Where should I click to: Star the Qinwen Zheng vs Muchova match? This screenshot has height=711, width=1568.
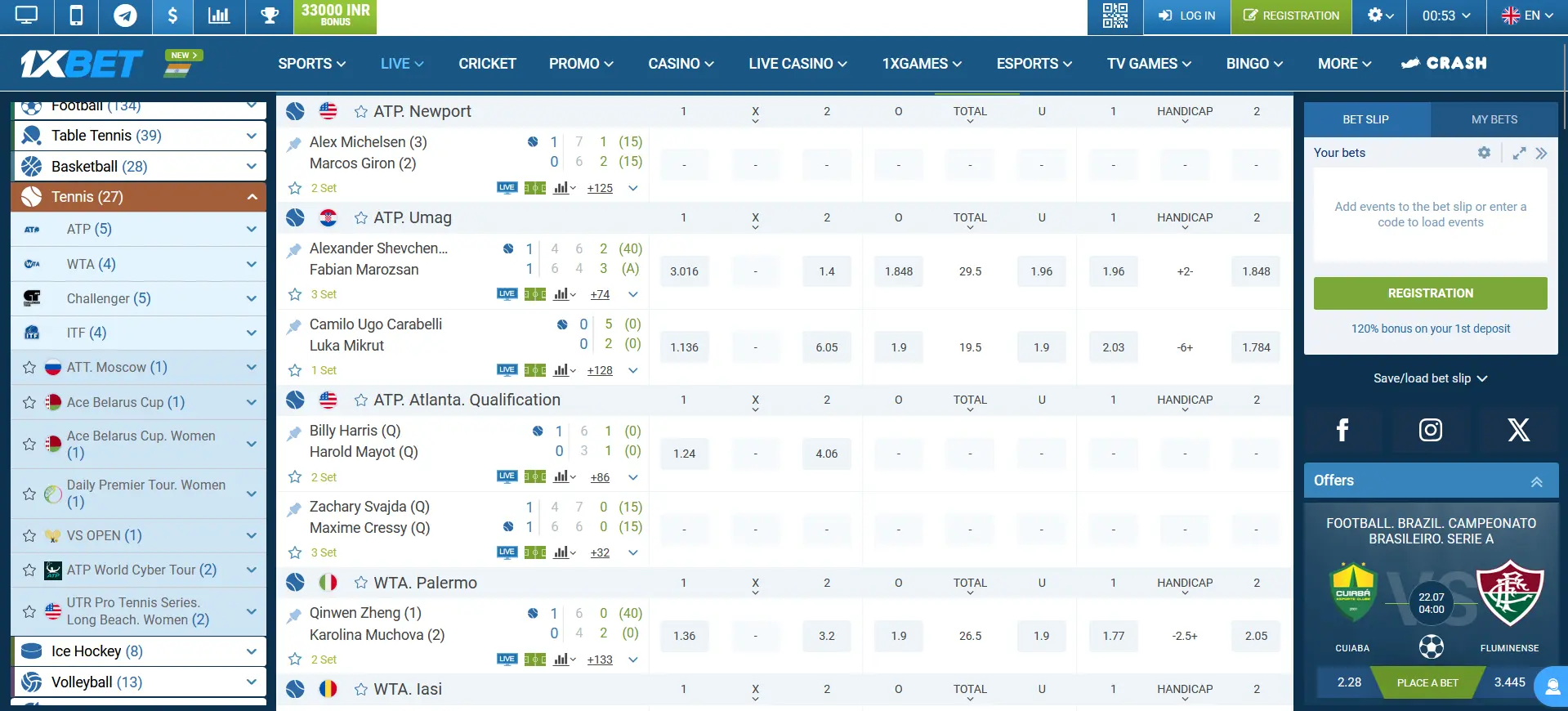click(295, 660)
